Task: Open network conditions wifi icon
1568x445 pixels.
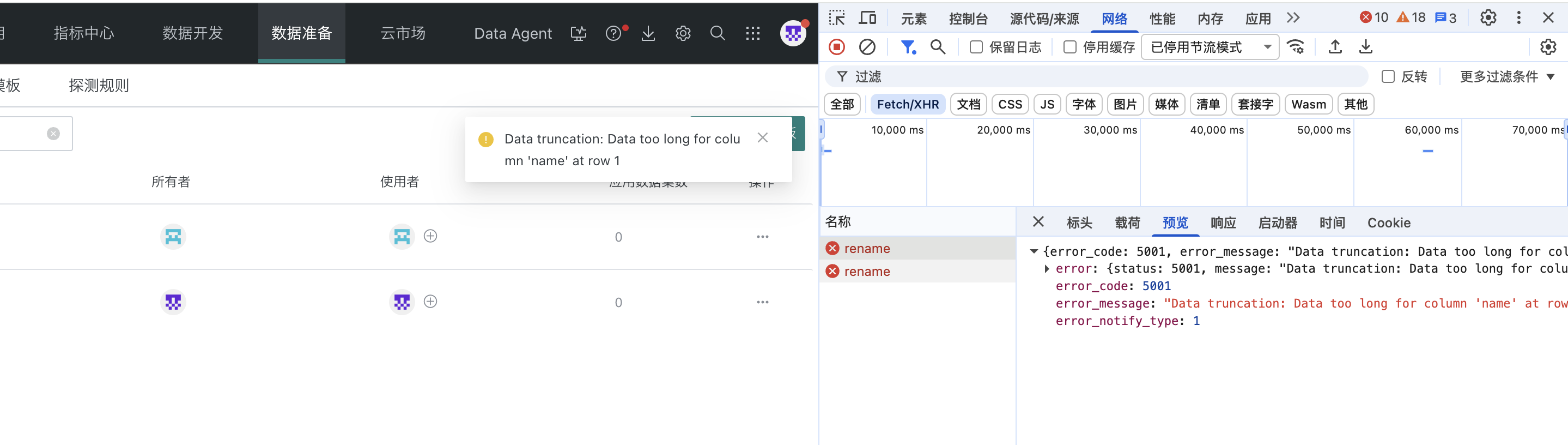Action: coord(1296,47)
